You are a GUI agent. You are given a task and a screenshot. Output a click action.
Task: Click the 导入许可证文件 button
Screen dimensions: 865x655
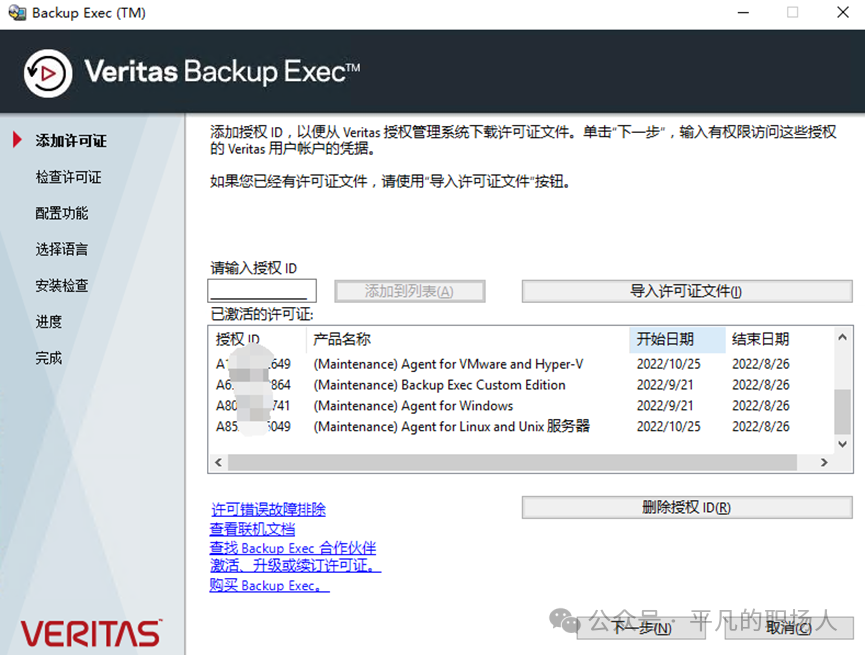pos(686,291)
